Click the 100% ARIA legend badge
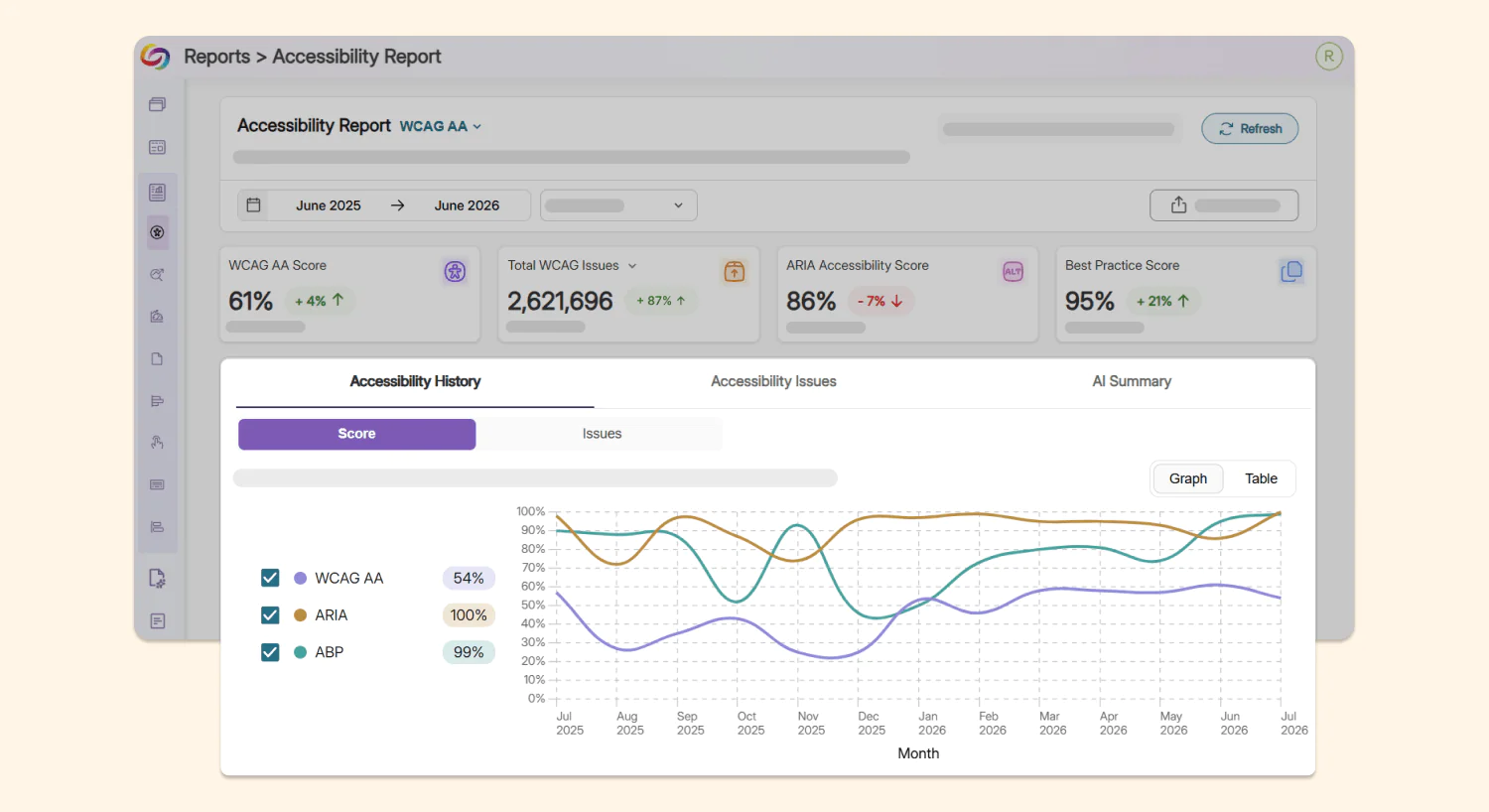The height and width of the screenshot is (812, 1489). click(x=469, y=615)
